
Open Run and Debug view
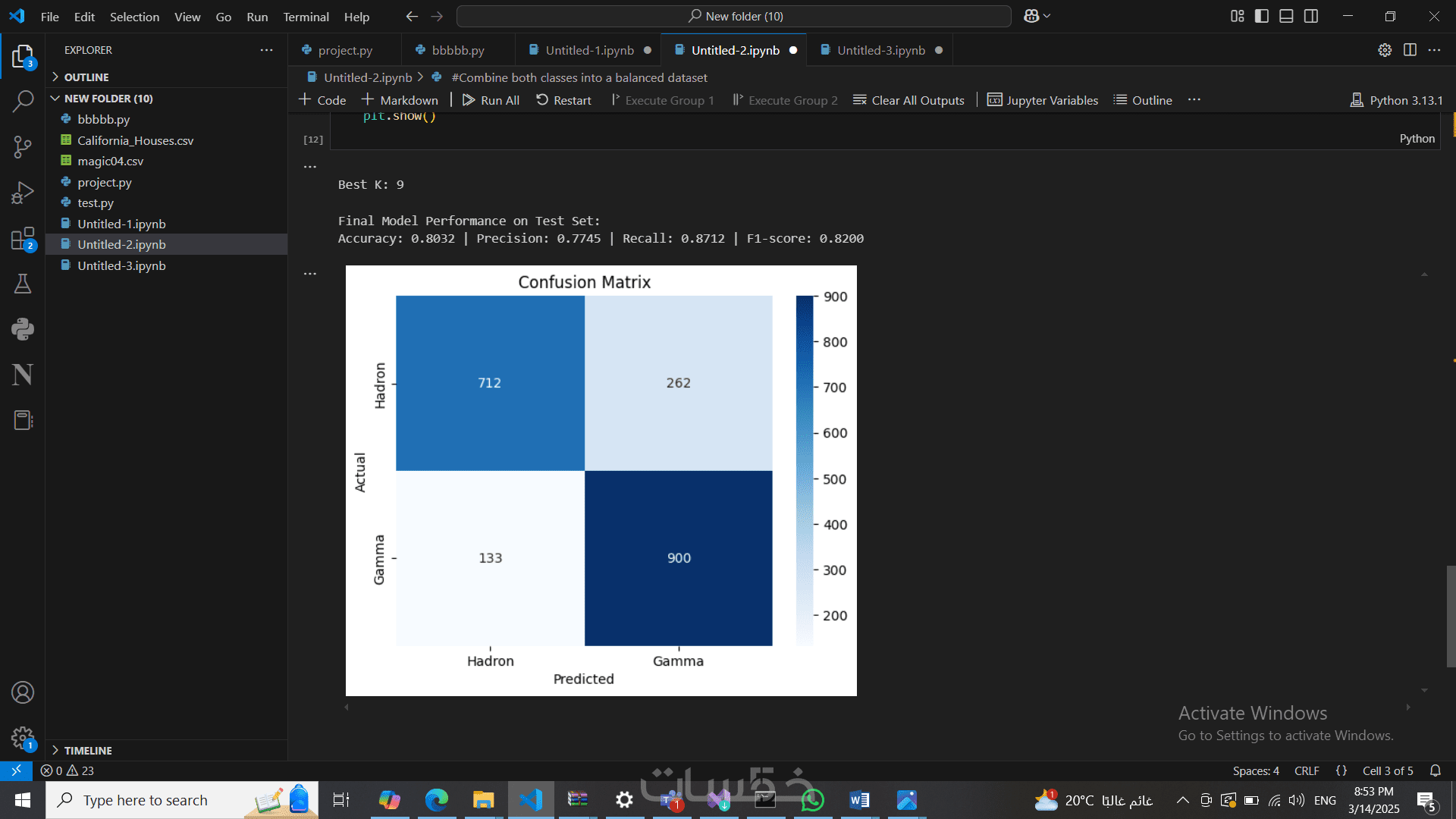pos(23,193)
